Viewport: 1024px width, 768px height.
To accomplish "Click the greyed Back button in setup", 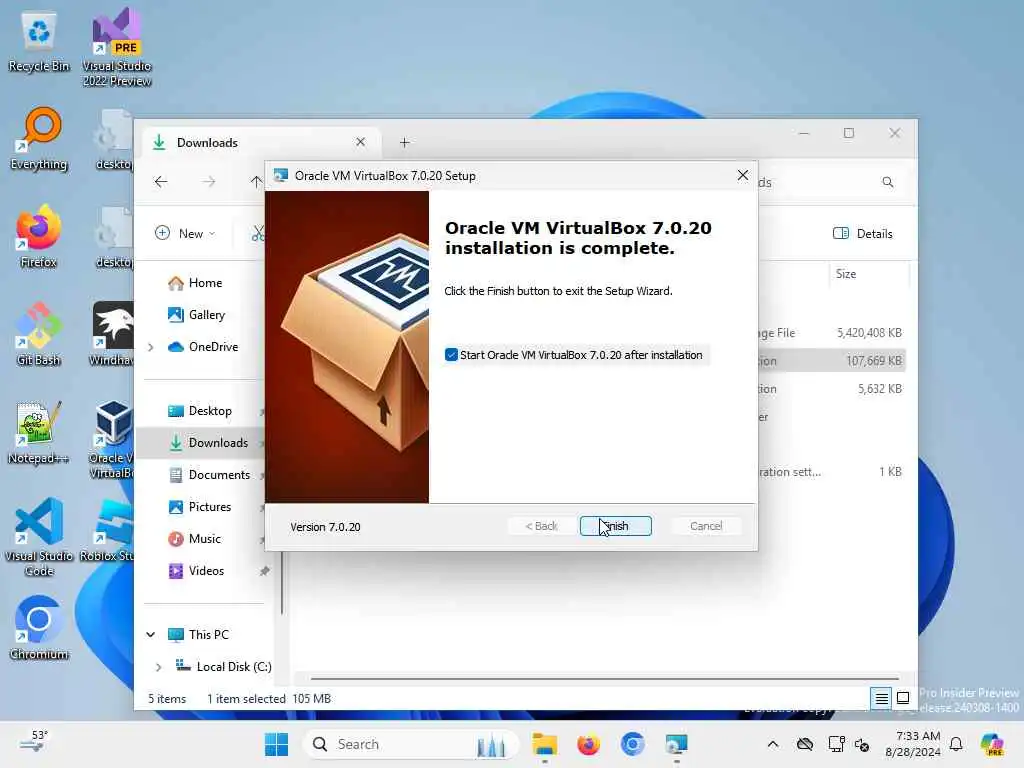I will (x=541, y=526).
